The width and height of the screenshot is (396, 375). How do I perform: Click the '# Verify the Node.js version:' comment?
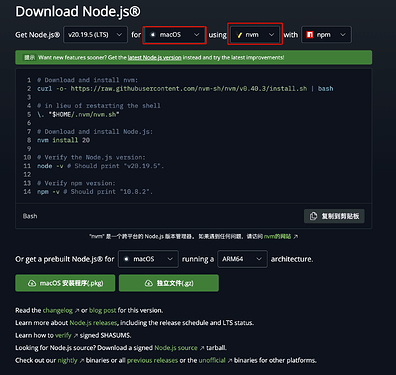pyautogui.click(x=91, y=157)
